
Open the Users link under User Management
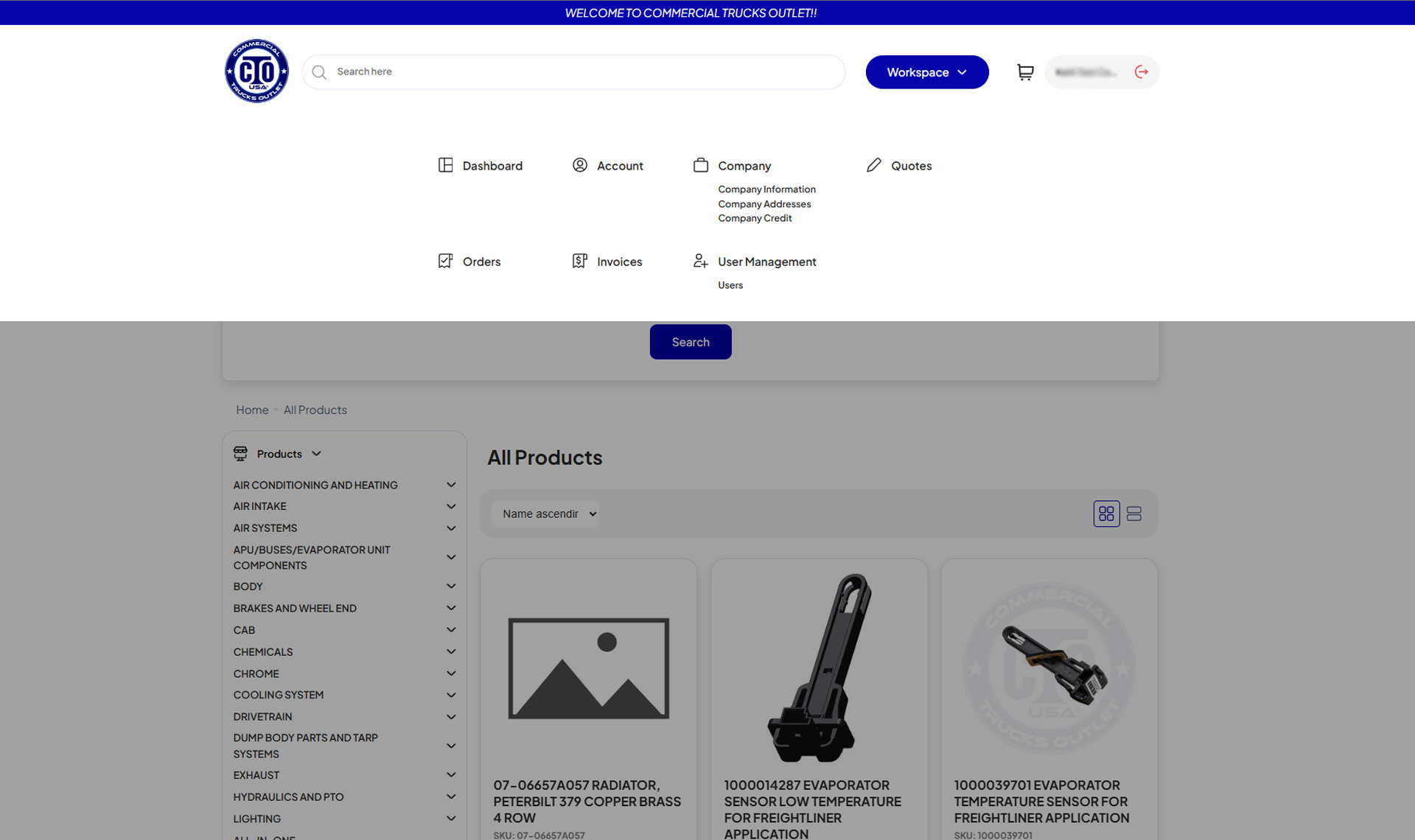pyautogui.click(x=730, y=285)
